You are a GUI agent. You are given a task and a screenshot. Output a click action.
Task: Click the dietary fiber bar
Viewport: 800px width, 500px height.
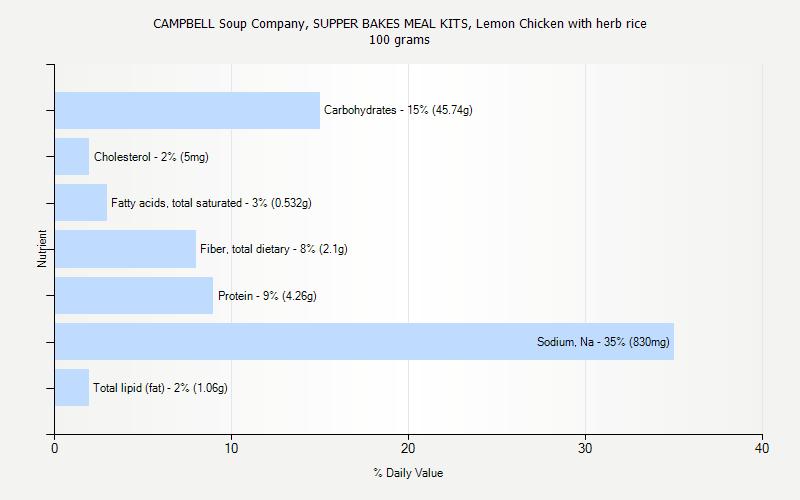(125, 249)
